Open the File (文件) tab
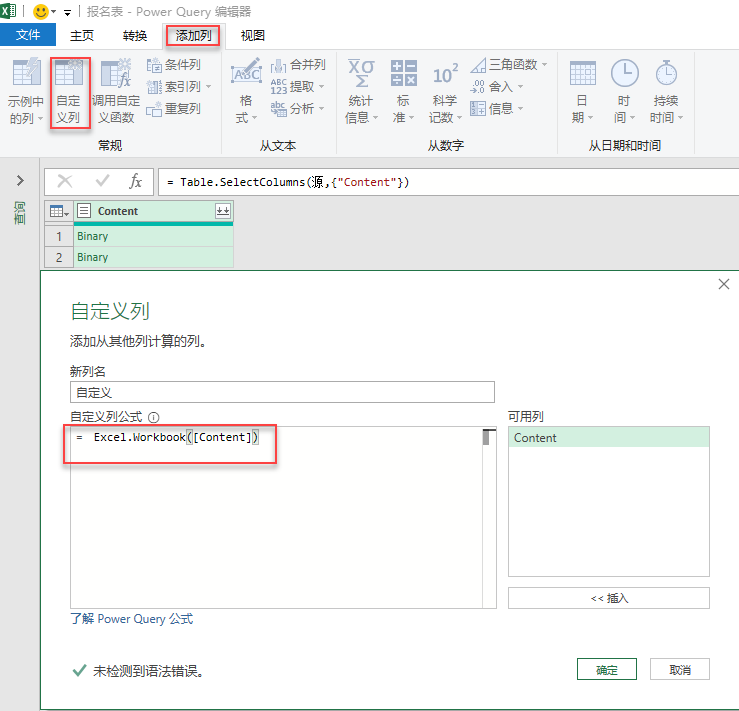The height and width of the screenshot is (711, 739). tap(28, 35)
